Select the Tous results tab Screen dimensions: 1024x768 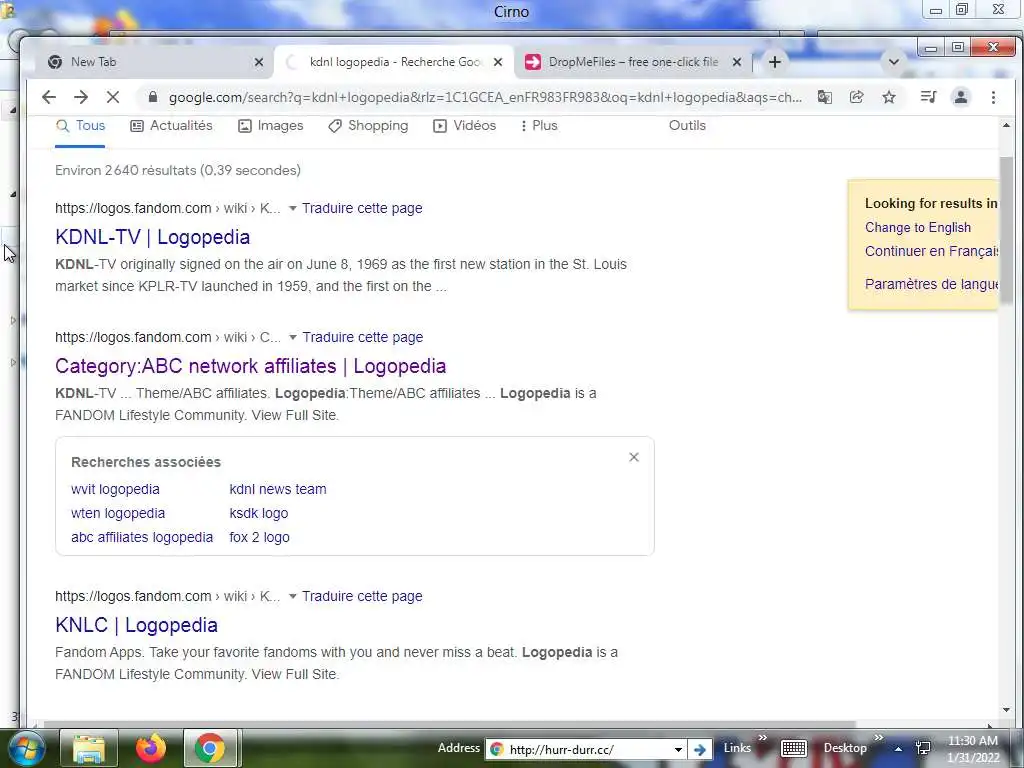[x=80, y=125]
